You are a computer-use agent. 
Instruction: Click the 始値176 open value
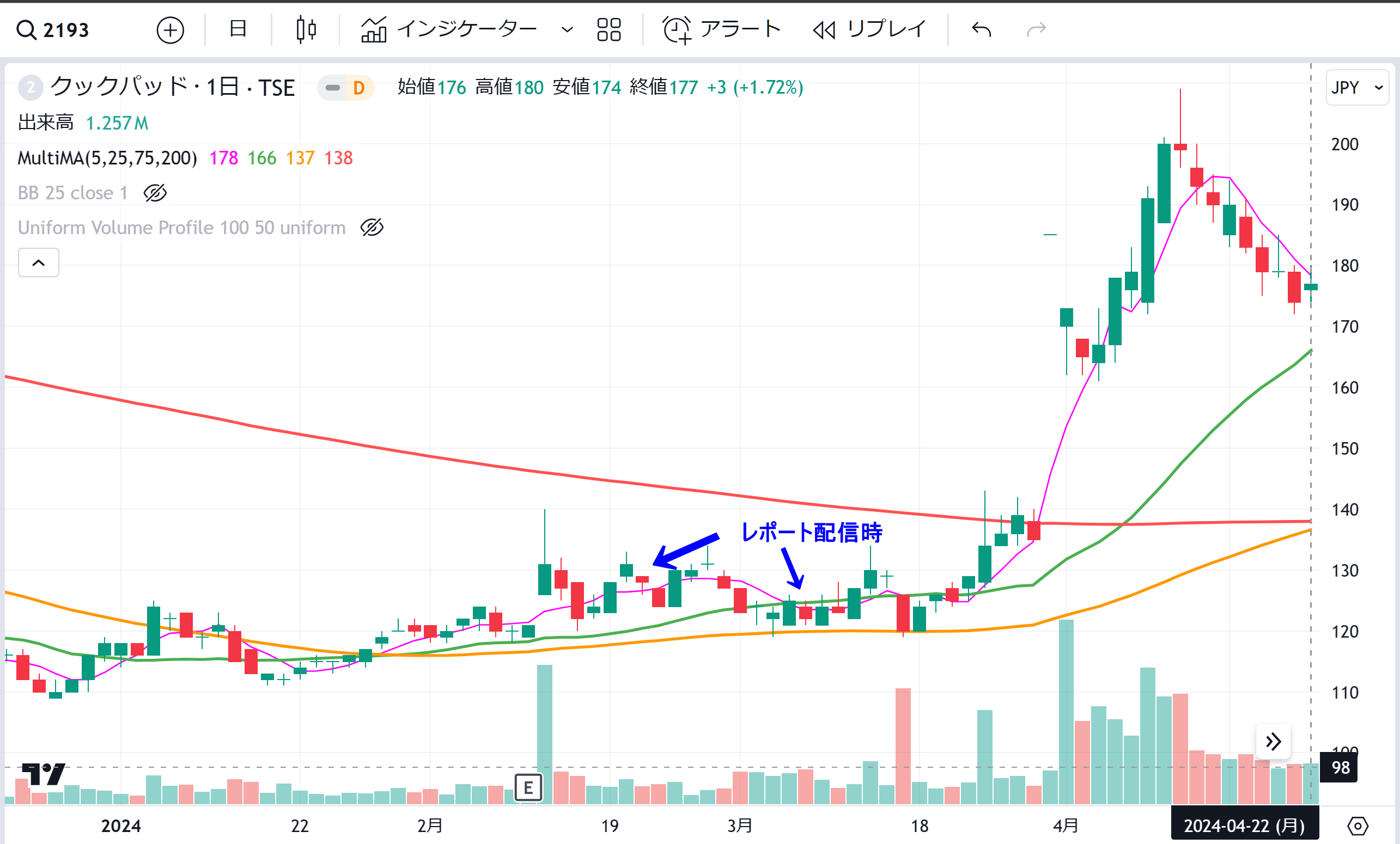point(432,88)
